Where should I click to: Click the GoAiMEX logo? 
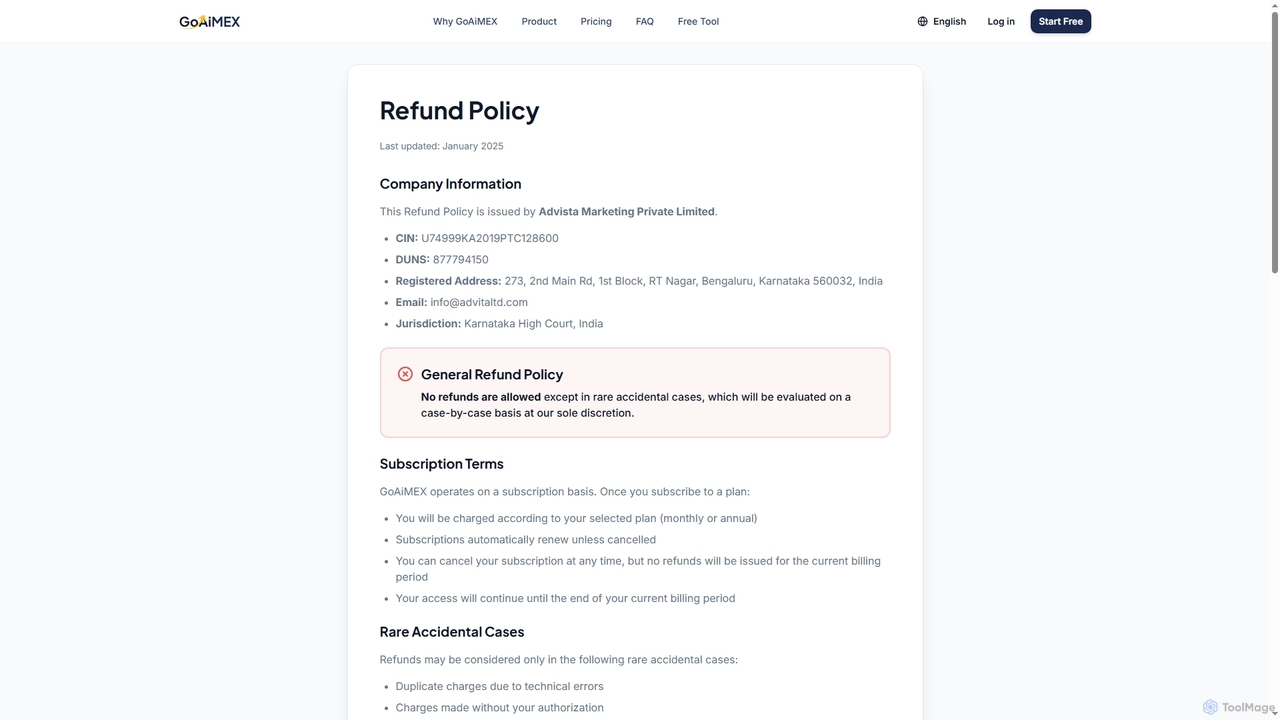209,21
